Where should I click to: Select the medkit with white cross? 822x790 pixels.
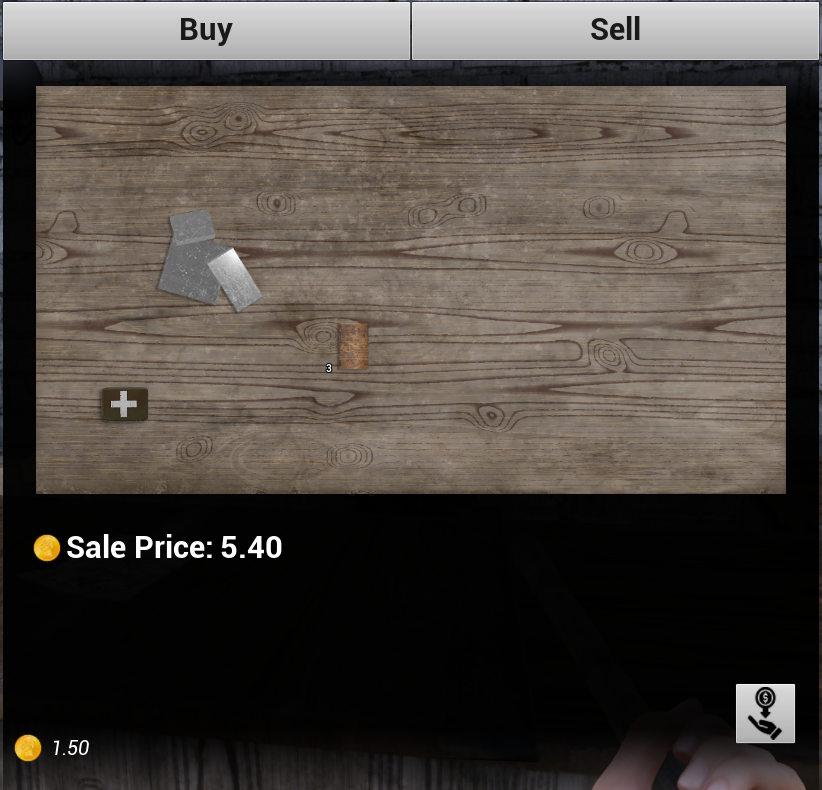click(125, 404)
